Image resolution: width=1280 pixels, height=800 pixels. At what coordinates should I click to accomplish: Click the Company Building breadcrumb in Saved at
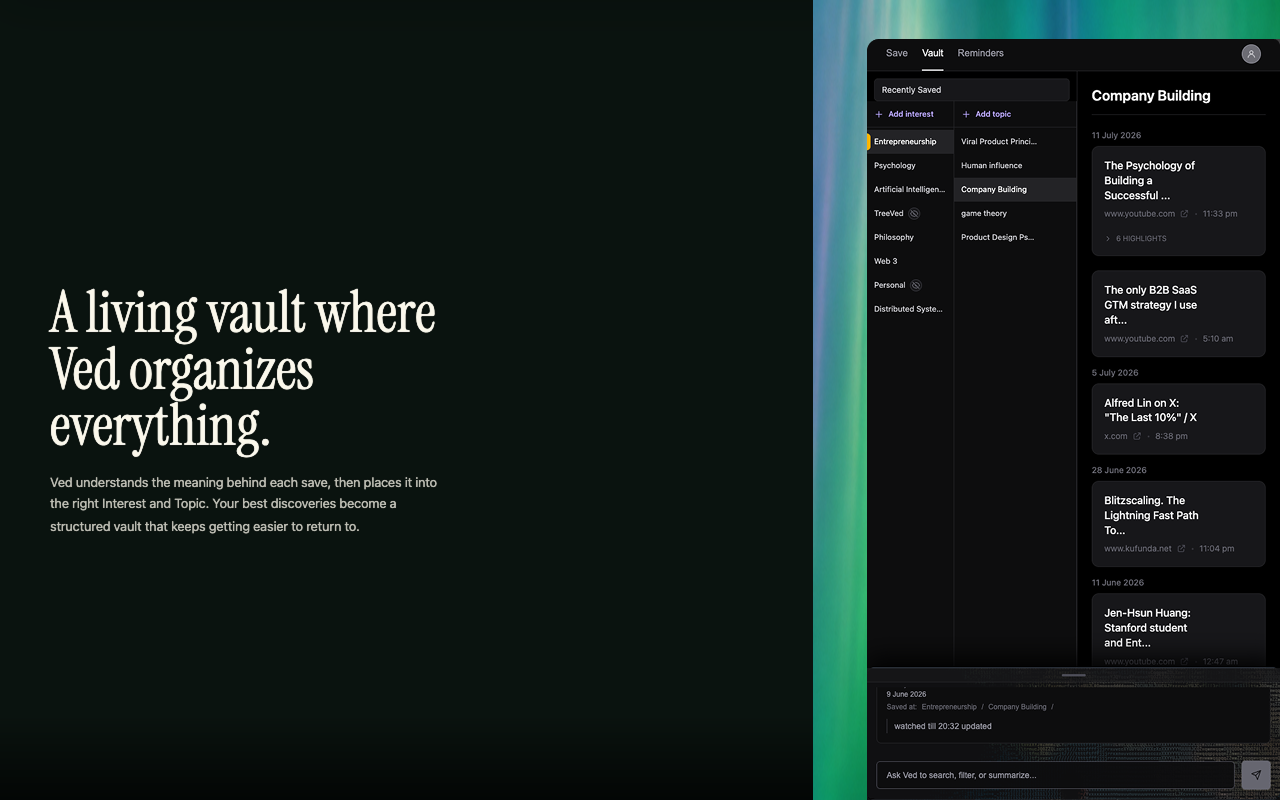(x=1017, y=707)
